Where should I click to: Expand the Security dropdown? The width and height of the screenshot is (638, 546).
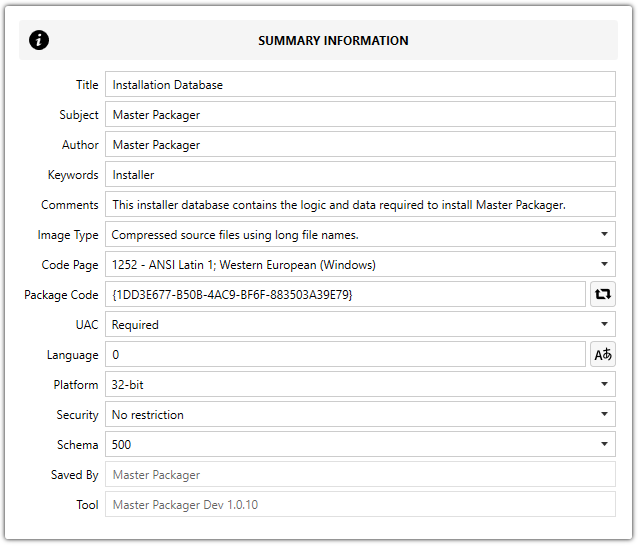[x=360, y=415]
